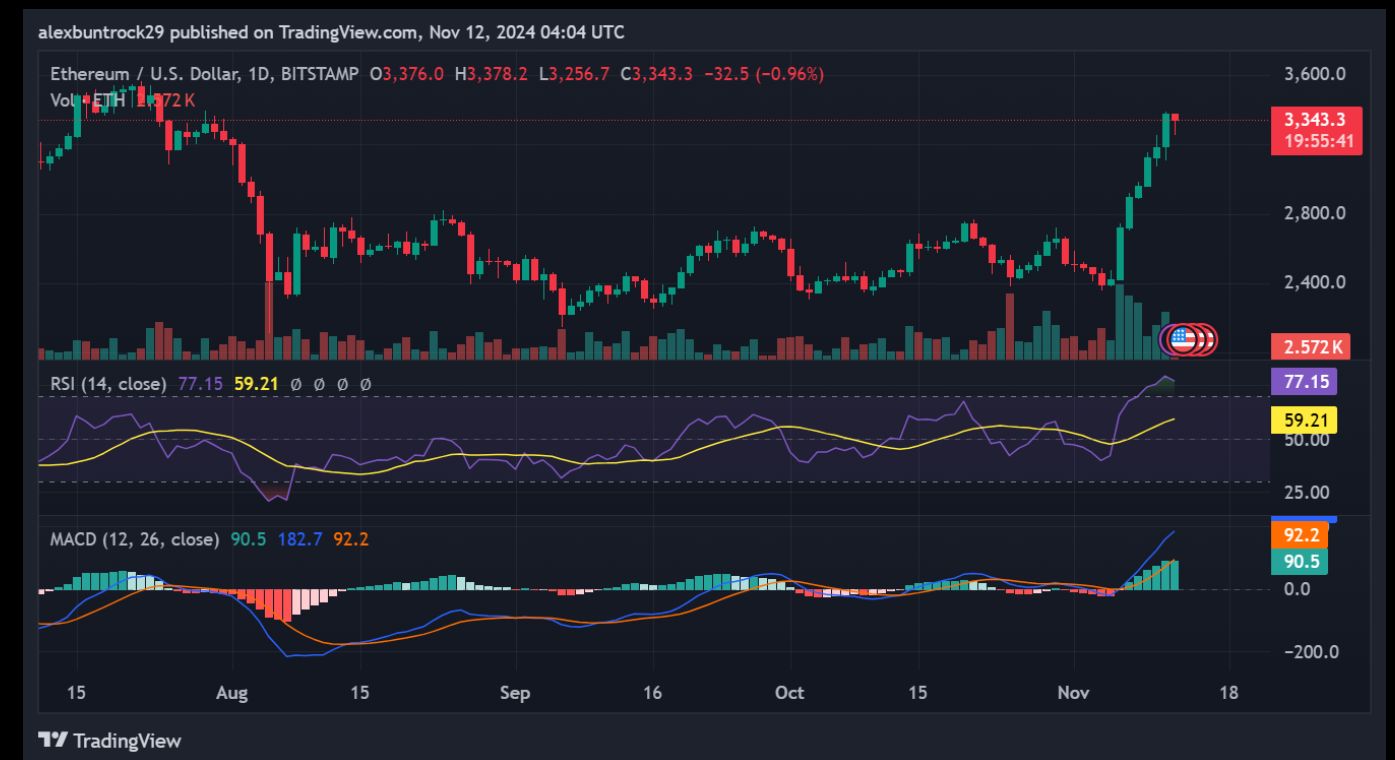Click the Oct date label on time axis
The width and height of the screenshot is (1395, 760).
790,693
